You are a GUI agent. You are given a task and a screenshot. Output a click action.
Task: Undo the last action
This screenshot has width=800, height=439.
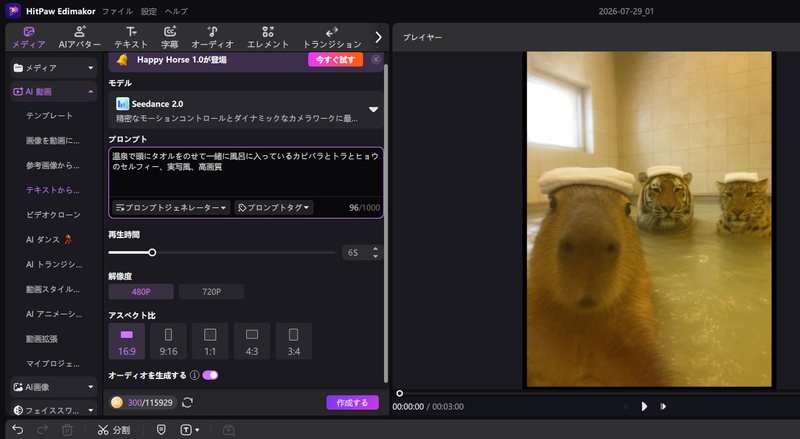click(17, 430)
